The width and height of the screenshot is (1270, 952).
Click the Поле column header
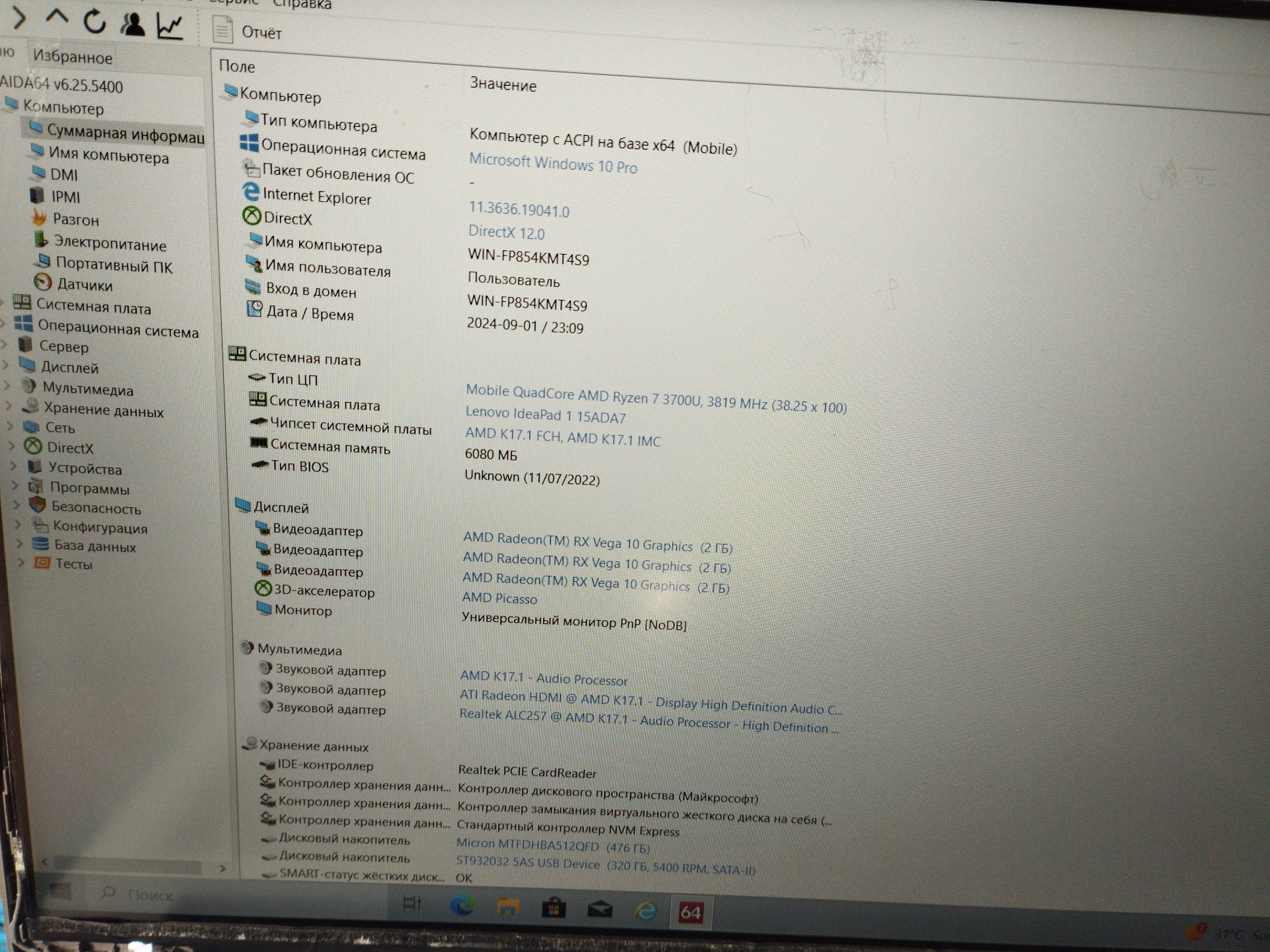click(x=237, y=66)
